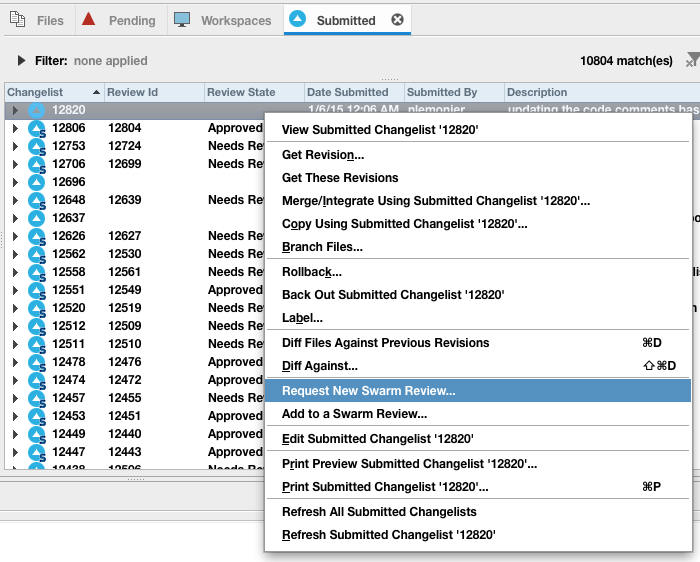Click changelist icon for 12511

[x=37, y=344]
